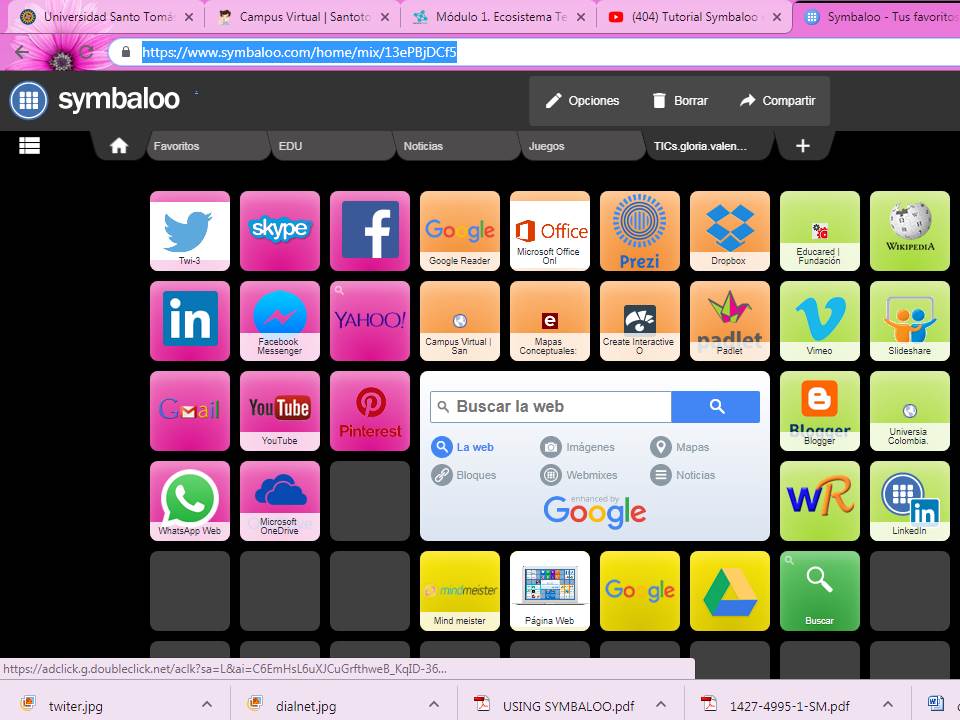Click the Symbaloo logo
This screenshot has height=720, width=960.
point(95,100)
